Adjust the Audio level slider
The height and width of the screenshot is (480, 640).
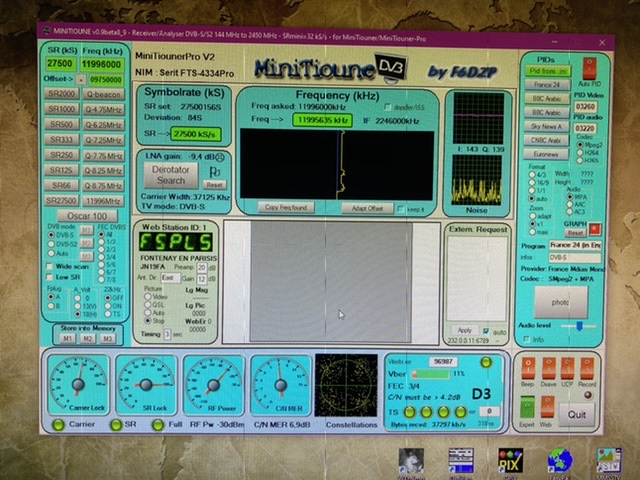click(577, 326)
